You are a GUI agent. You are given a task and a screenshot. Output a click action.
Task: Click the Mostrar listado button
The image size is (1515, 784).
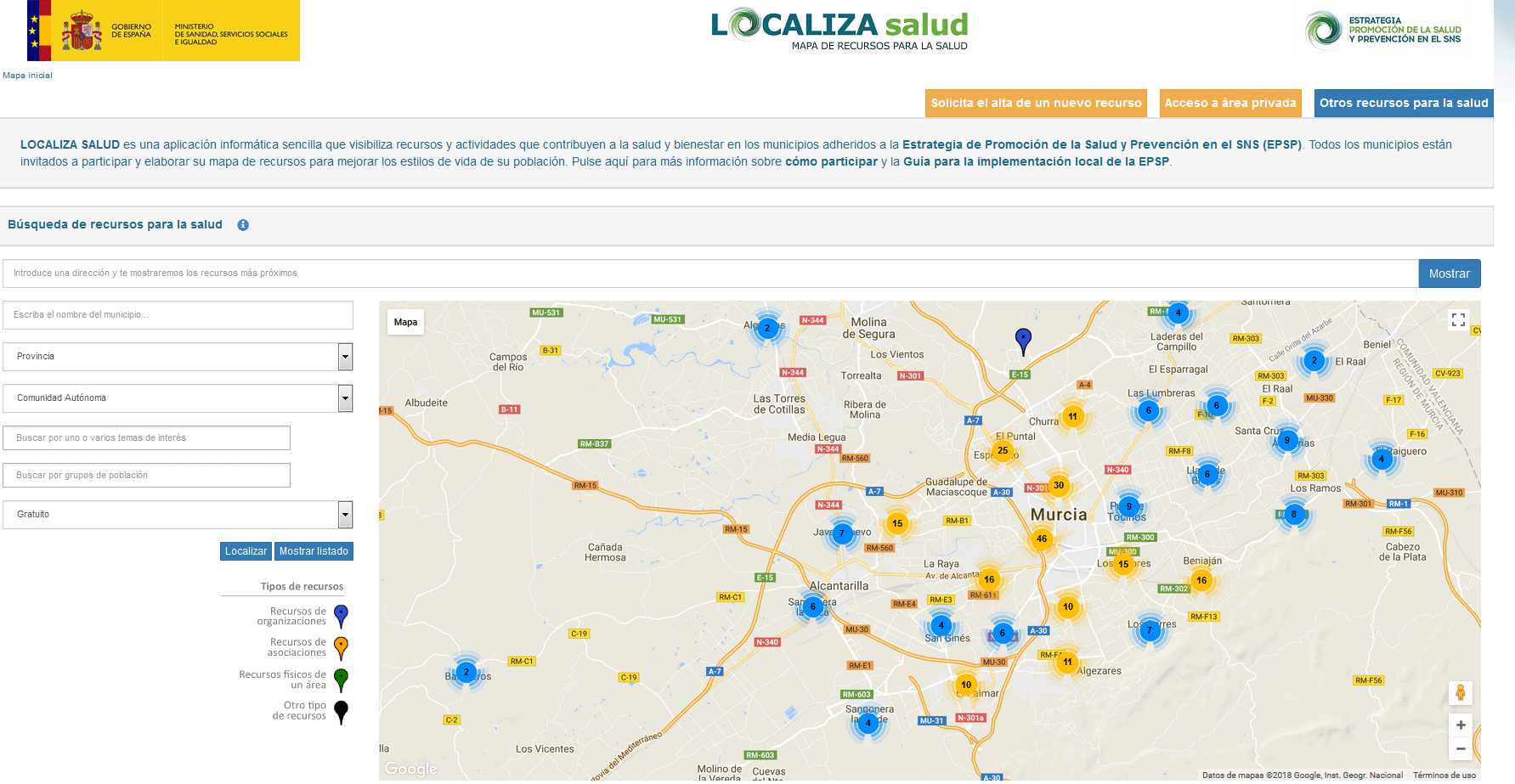314,551
